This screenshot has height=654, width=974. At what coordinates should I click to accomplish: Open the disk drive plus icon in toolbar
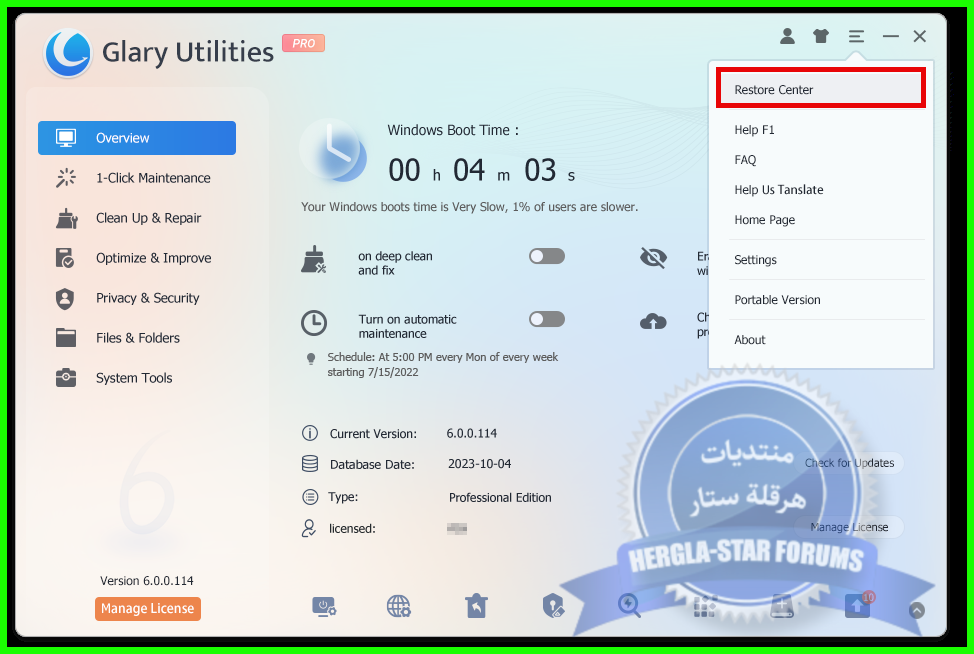[781, 606]
